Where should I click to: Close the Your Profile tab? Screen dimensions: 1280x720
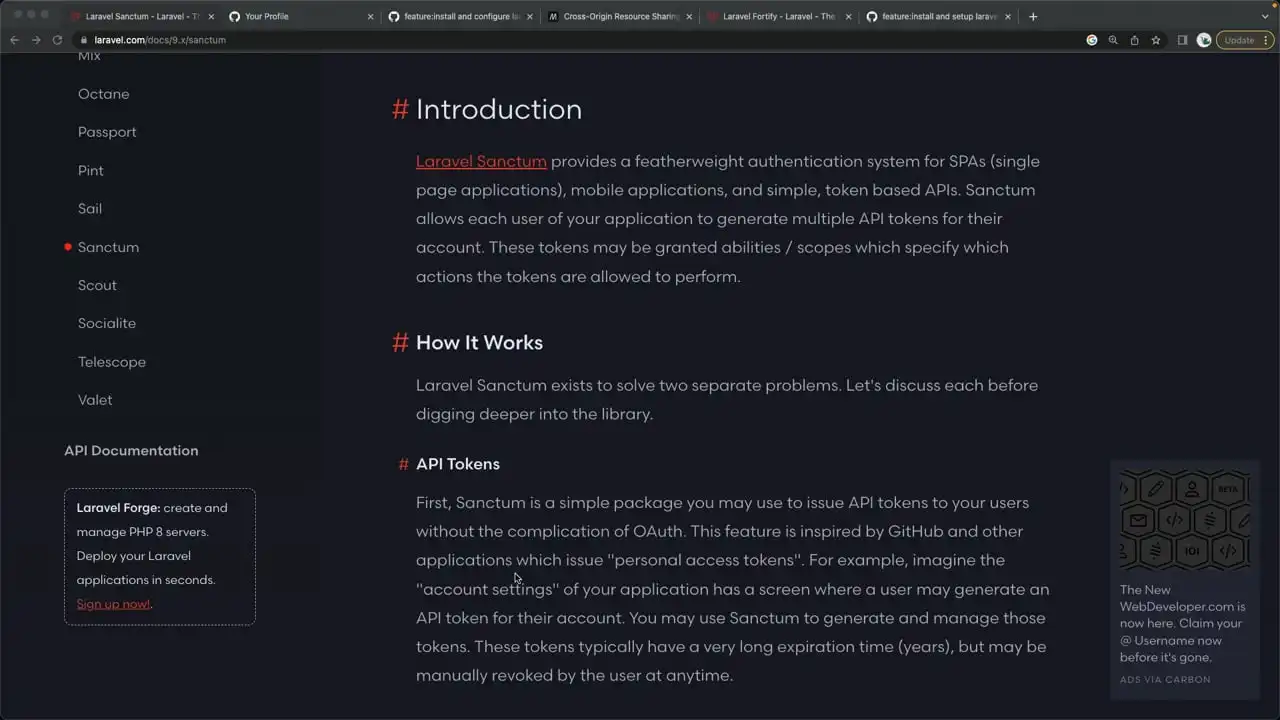[370, 16]
